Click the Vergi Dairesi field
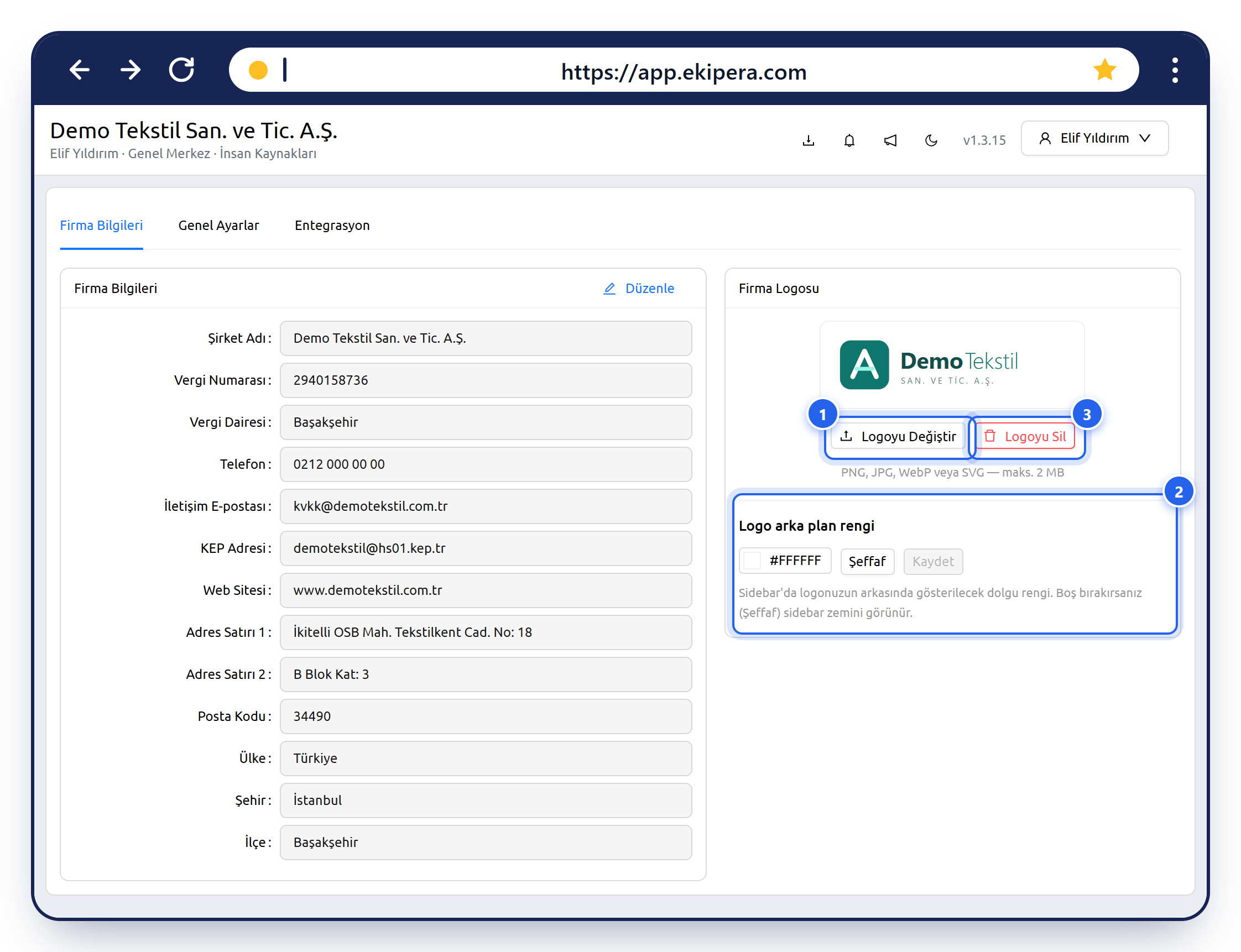The height and width of the screenshot is (952, 1241). pos(486,422)
